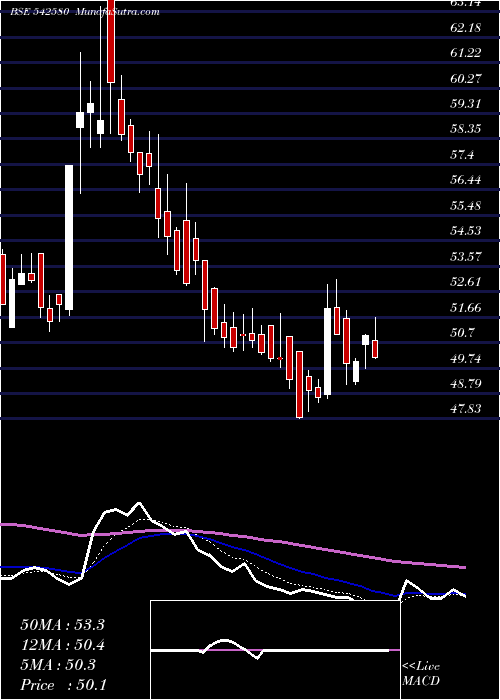This screenshot has height=700, width=500.
Task: Click the 48.79 price axis label
Action: (x=466, y=384)
